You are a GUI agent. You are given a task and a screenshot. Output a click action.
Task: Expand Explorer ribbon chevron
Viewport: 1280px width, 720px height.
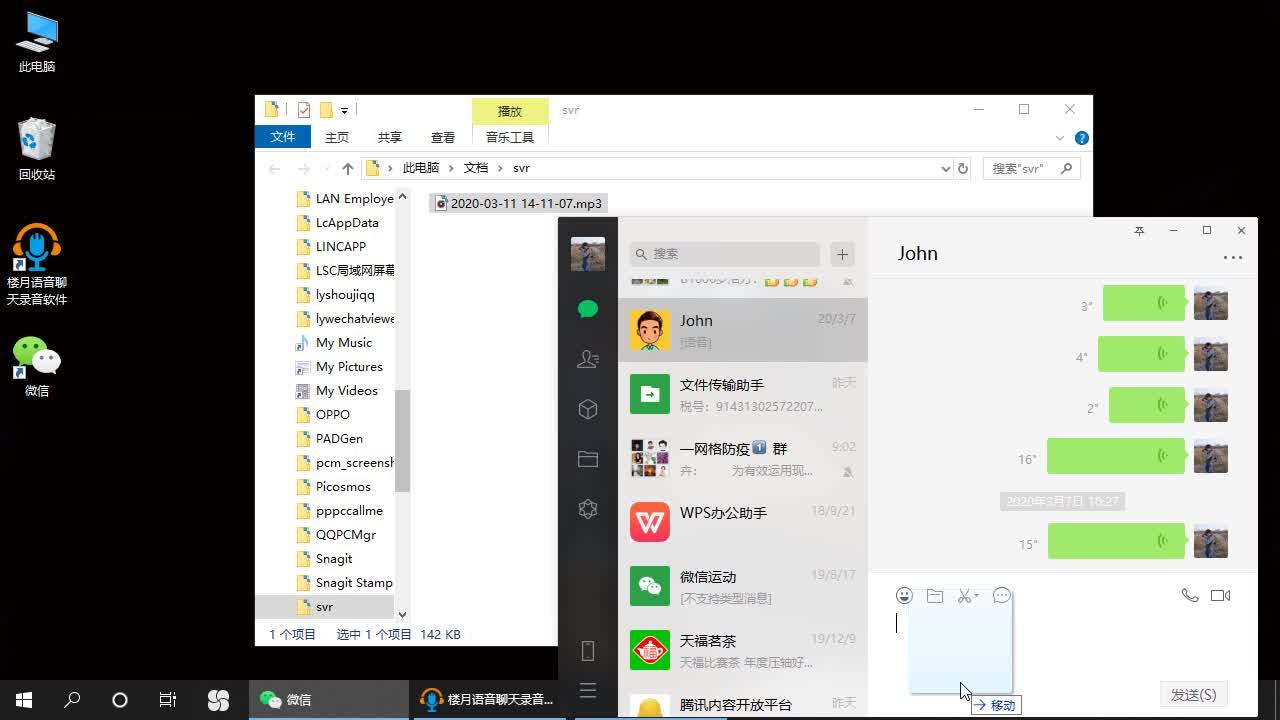[x=1060, y=138]
